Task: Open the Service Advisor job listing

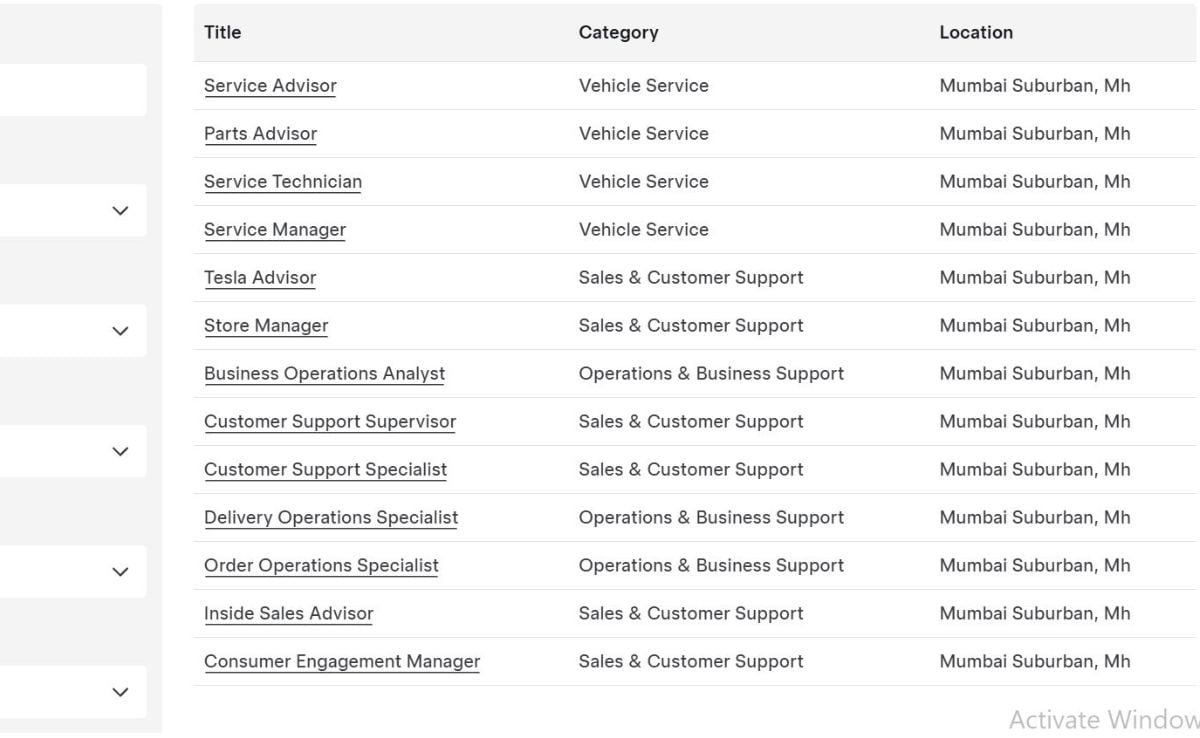Action: click(270, 86)
